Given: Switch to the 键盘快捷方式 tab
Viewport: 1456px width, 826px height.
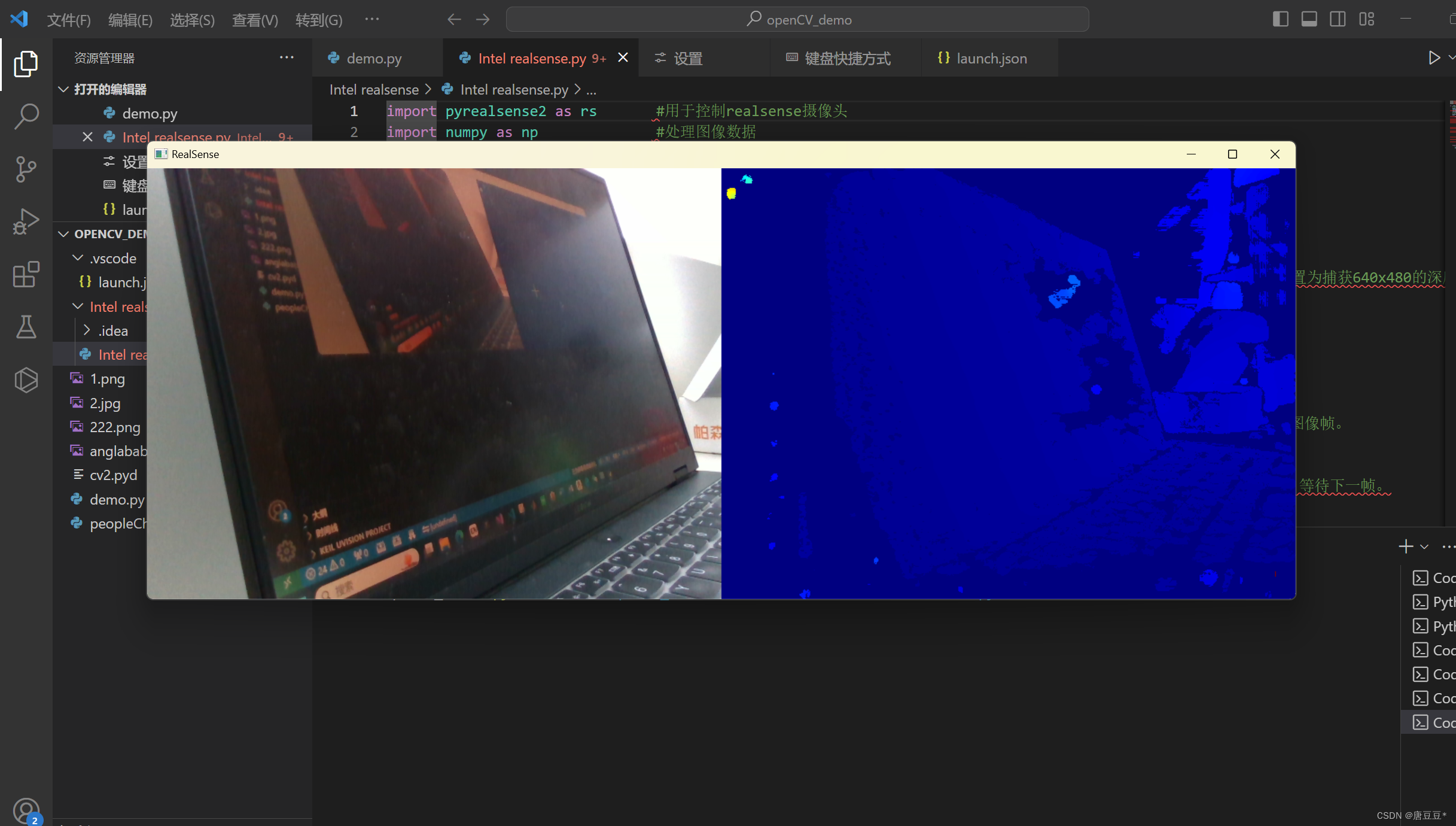Looking at the screenshot, I should coord(845,58).
